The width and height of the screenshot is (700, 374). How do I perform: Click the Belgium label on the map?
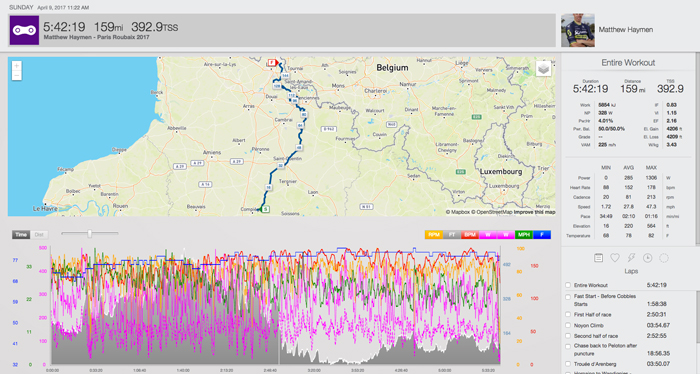(x=392, y=68)
